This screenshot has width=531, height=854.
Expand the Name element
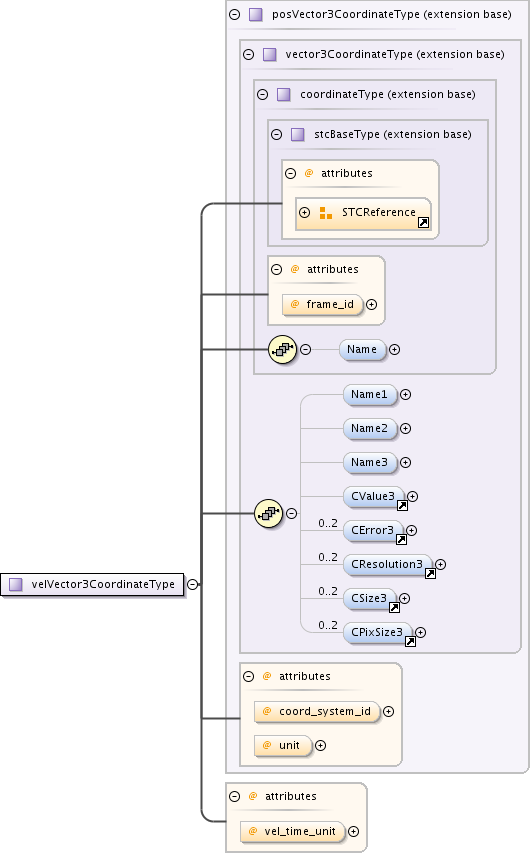[395, 350]
